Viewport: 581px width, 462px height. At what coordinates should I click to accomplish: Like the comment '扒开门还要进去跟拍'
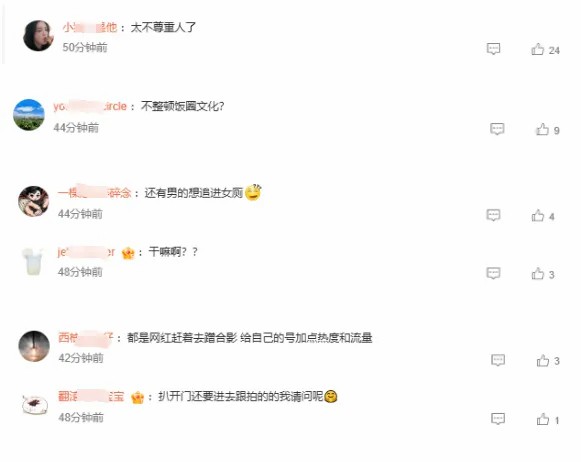(x=543, y=419)
